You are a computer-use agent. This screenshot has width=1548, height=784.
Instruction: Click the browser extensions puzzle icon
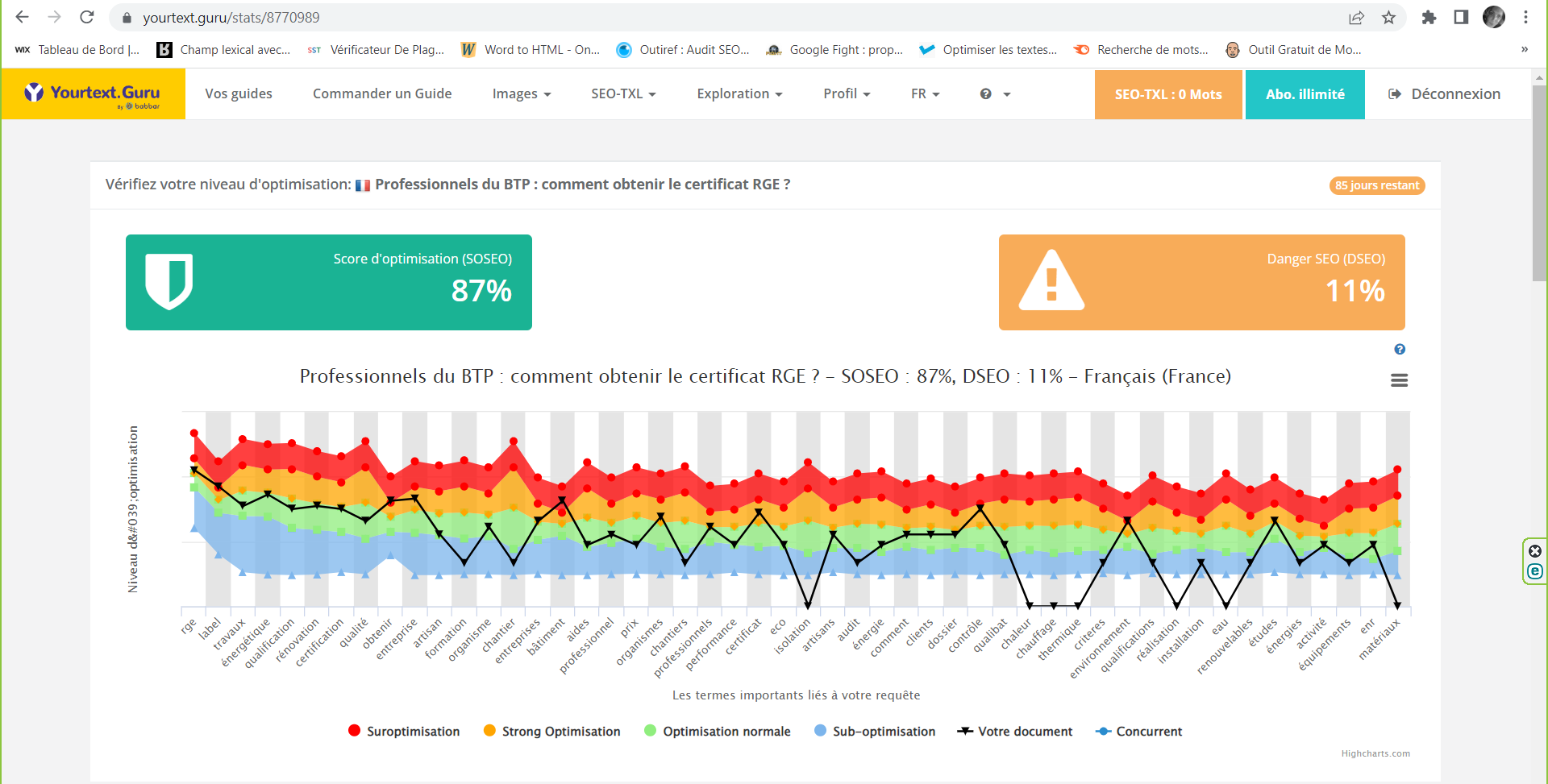(1429, 17)
